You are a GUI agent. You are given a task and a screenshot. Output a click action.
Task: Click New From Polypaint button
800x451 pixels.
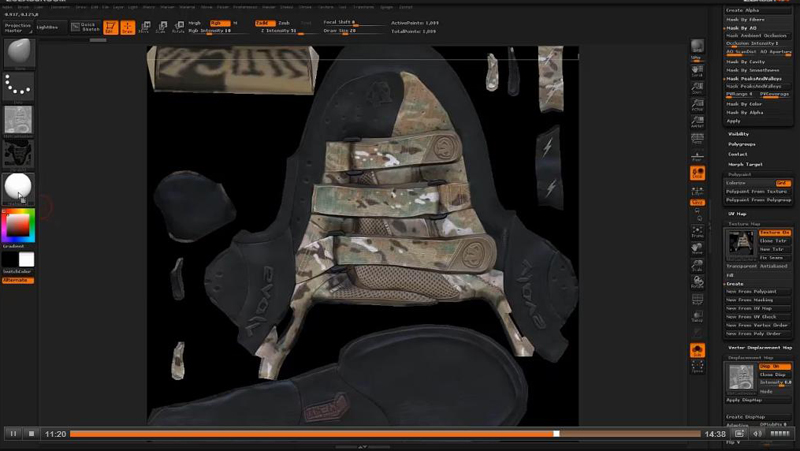751,291
